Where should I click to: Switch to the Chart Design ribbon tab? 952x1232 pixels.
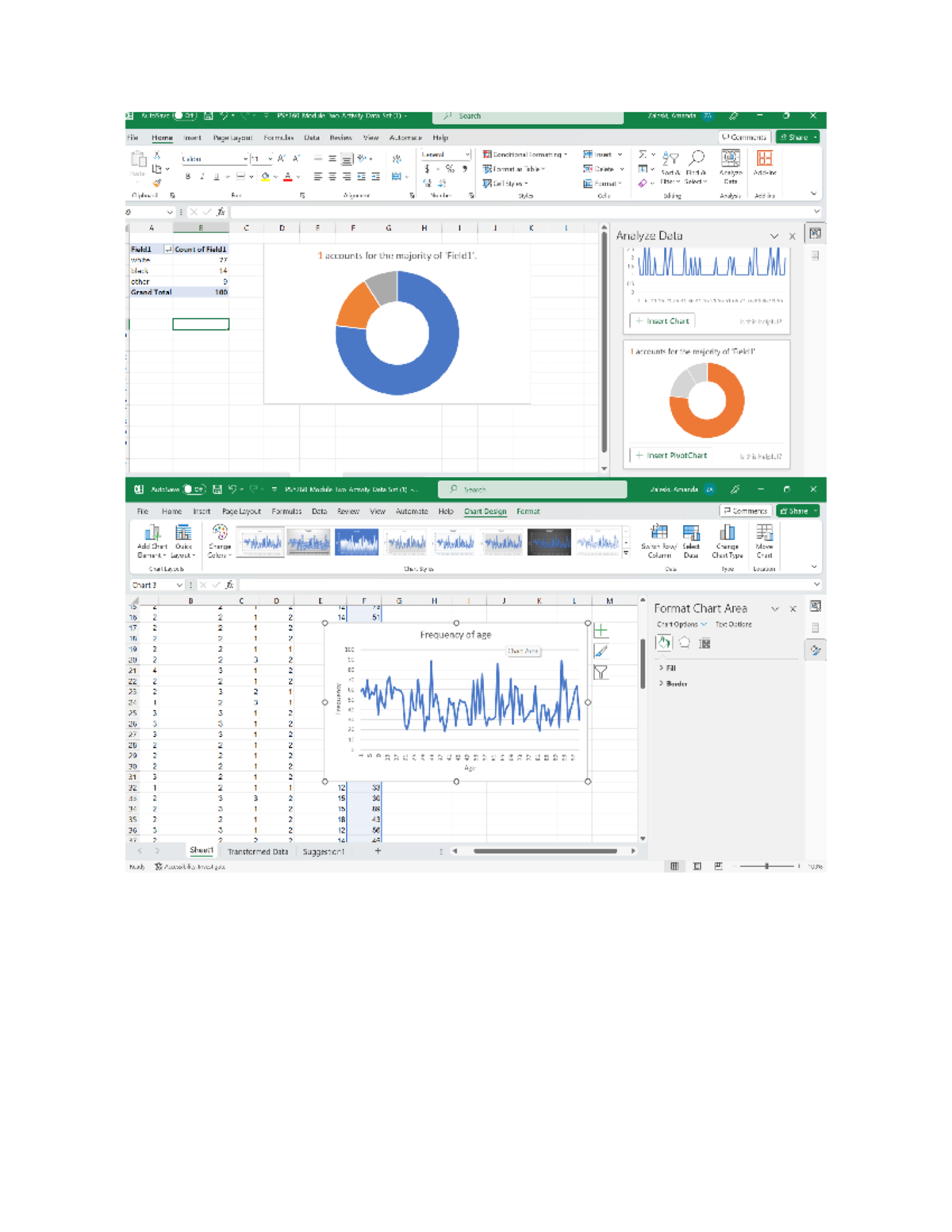485,512
